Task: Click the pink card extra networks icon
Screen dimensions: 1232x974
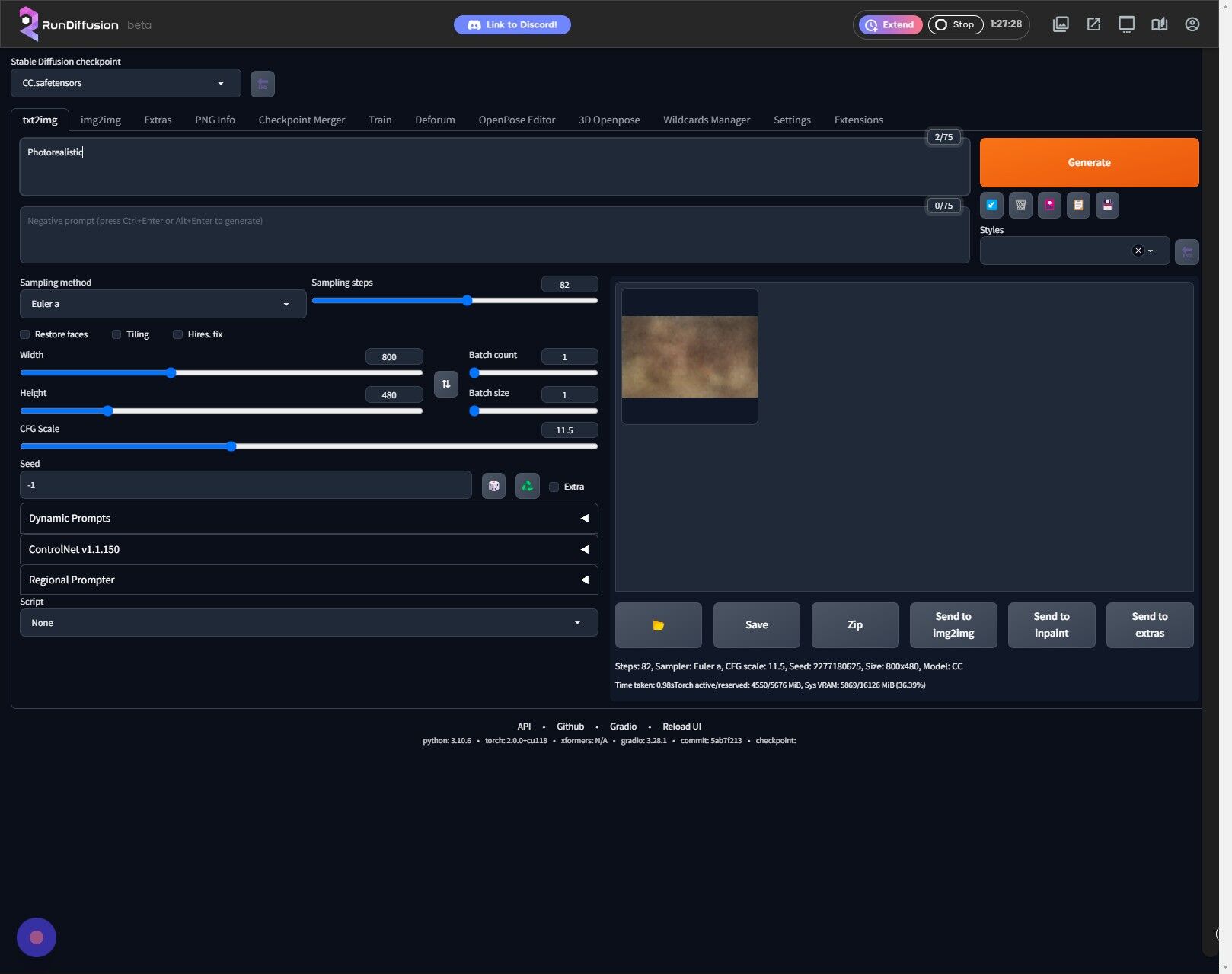Action: click(1049, 205)
